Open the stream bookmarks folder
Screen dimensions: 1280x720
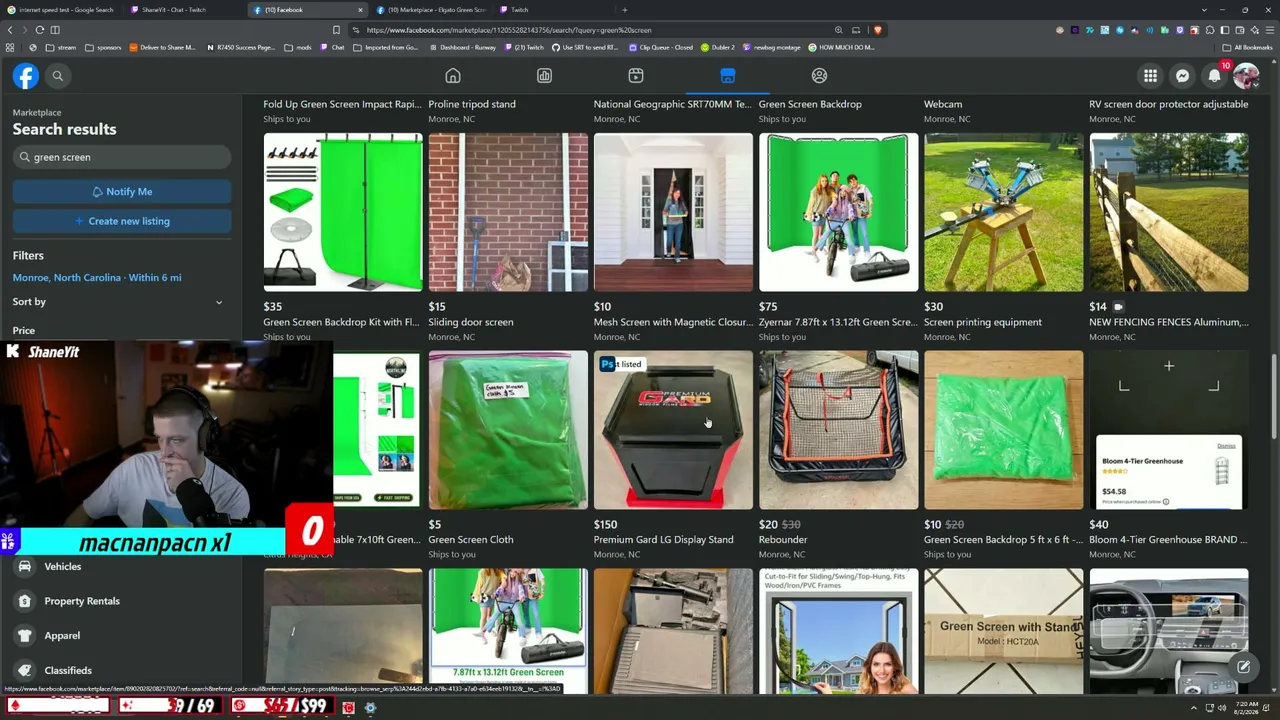(61, 47)
